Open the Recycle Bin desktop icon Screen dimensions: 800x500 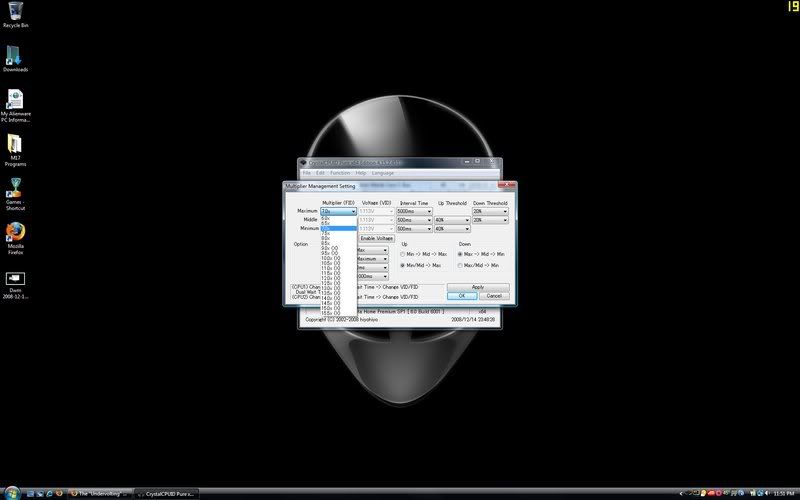[x=15, y=15]
